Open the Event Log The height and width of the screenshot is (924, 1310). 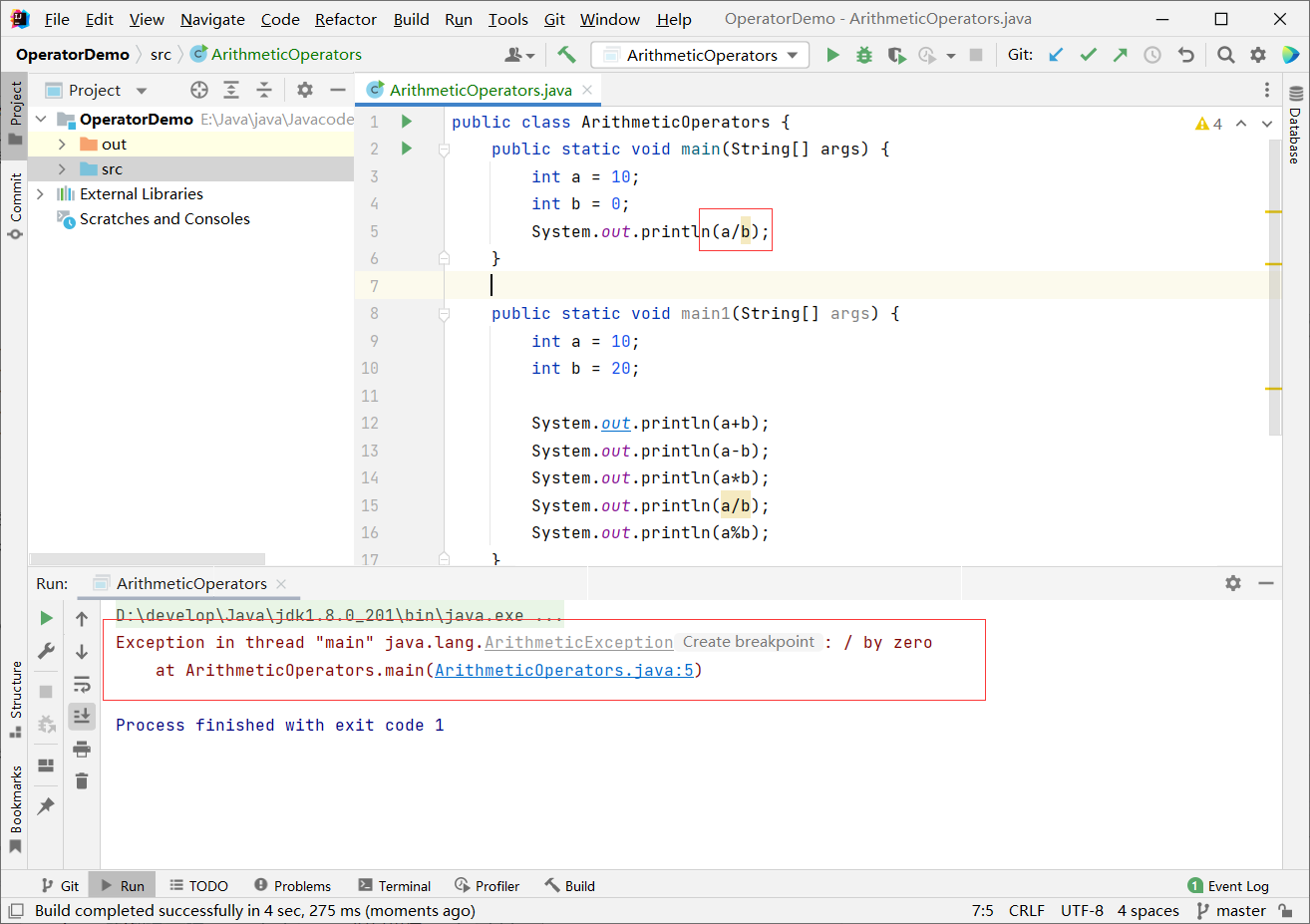[1228, 885]
